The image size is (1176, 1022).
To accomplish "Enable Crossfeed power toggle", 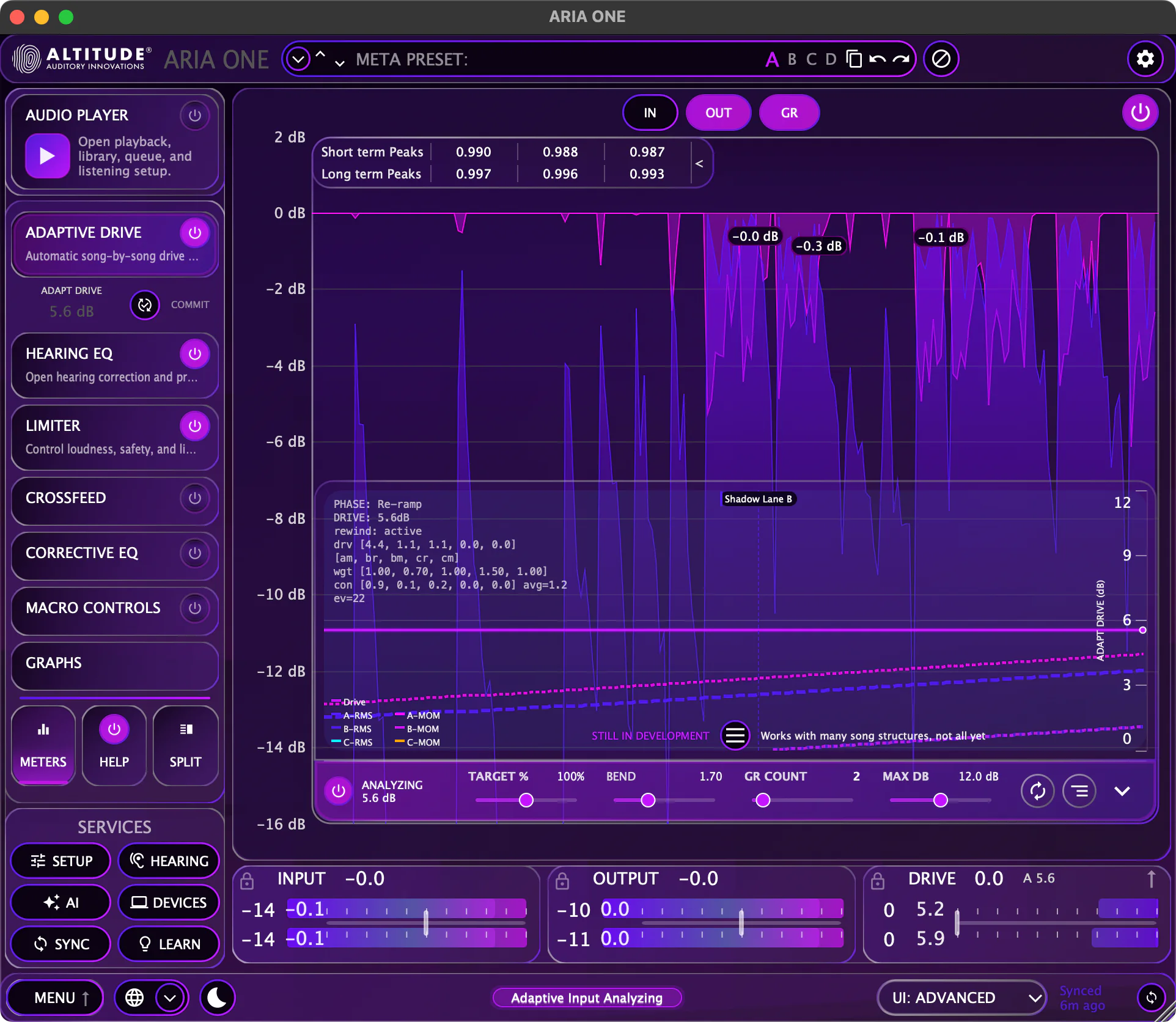I will [194, 498].
